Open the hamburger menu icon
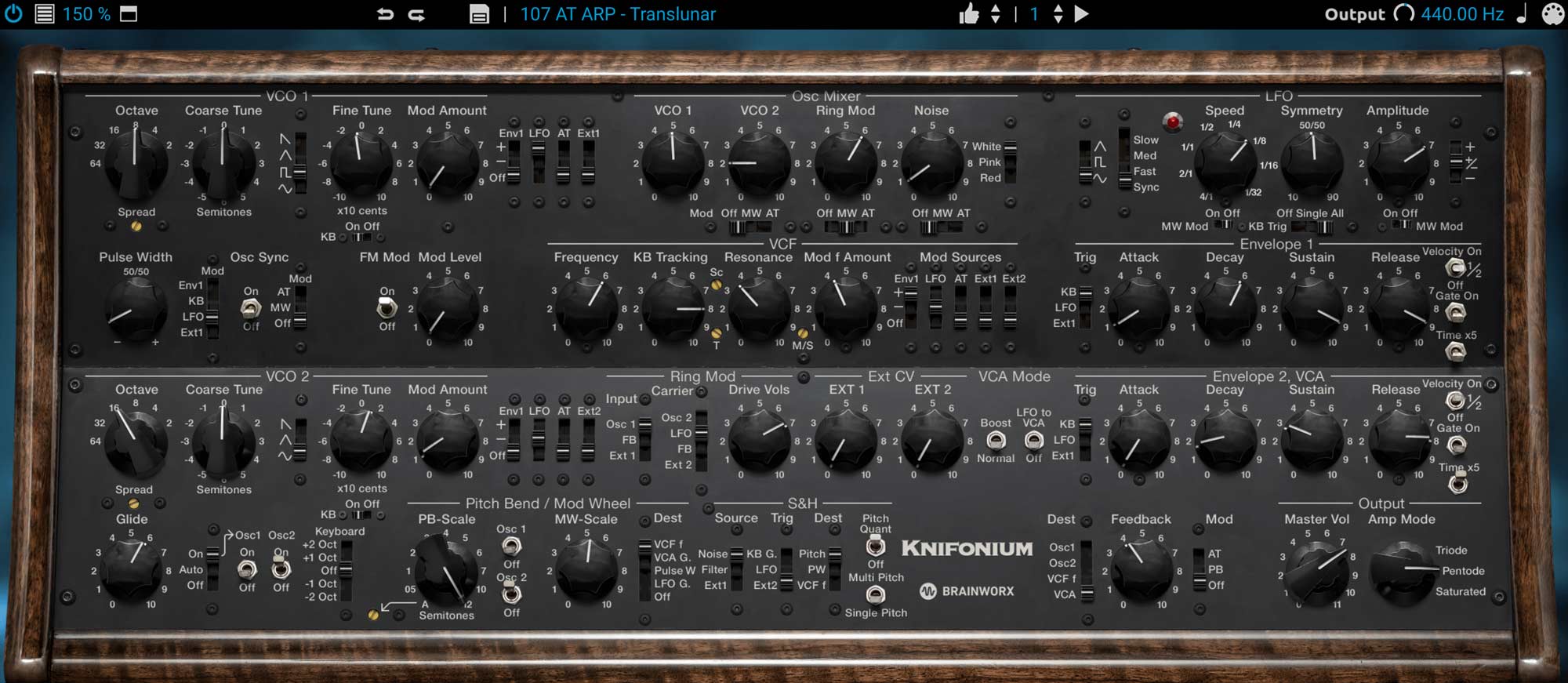 (x=45, y=14)
